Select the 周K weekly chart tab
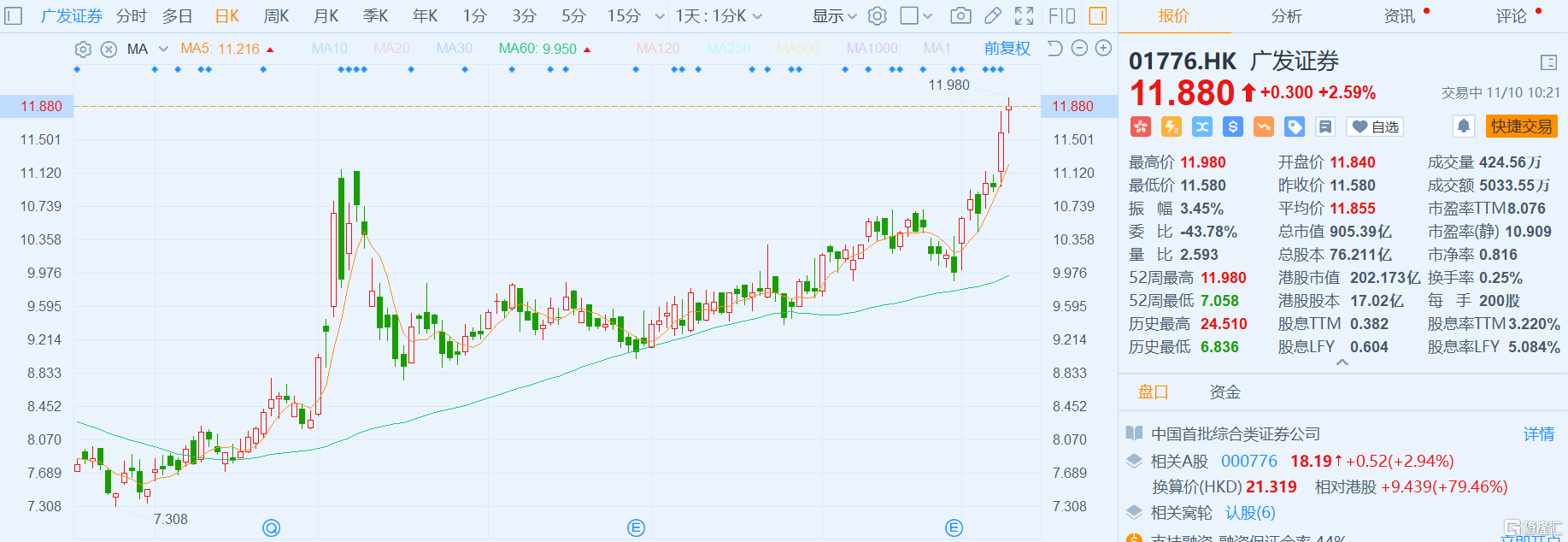 (276, 16)
